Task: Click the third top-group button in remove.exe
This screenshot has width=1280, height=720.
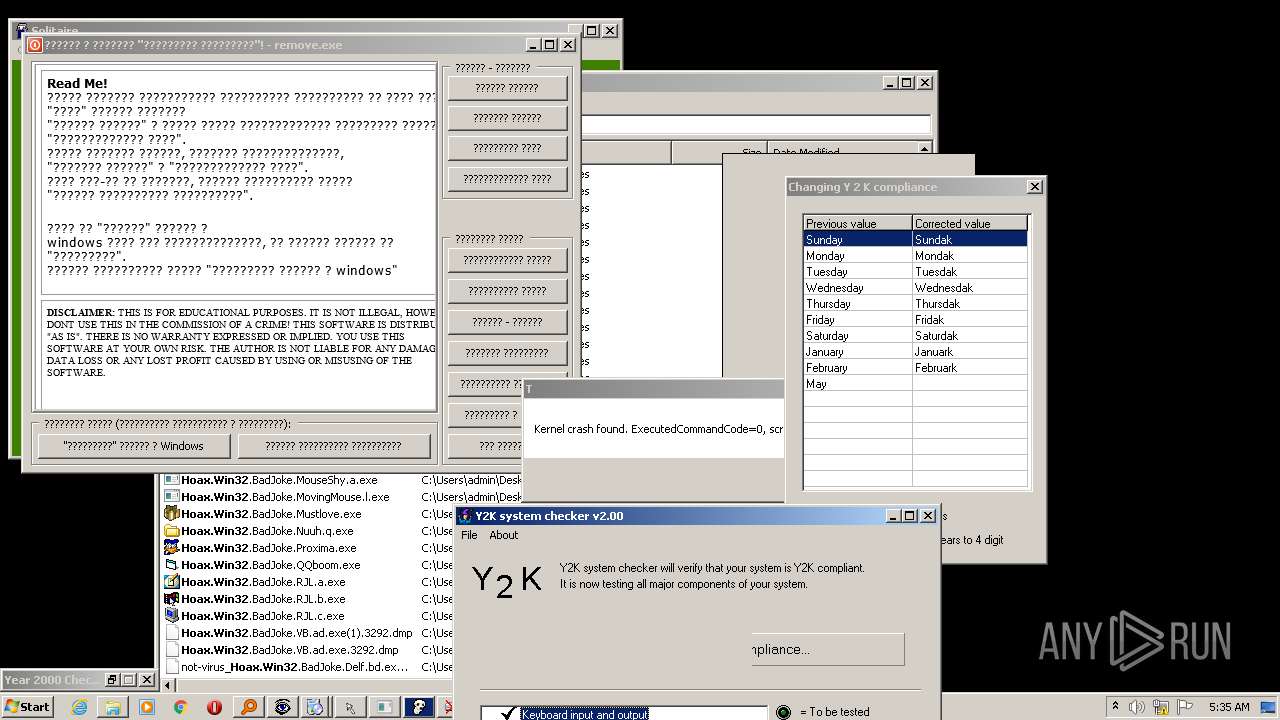Action: (x=507, y=148)
